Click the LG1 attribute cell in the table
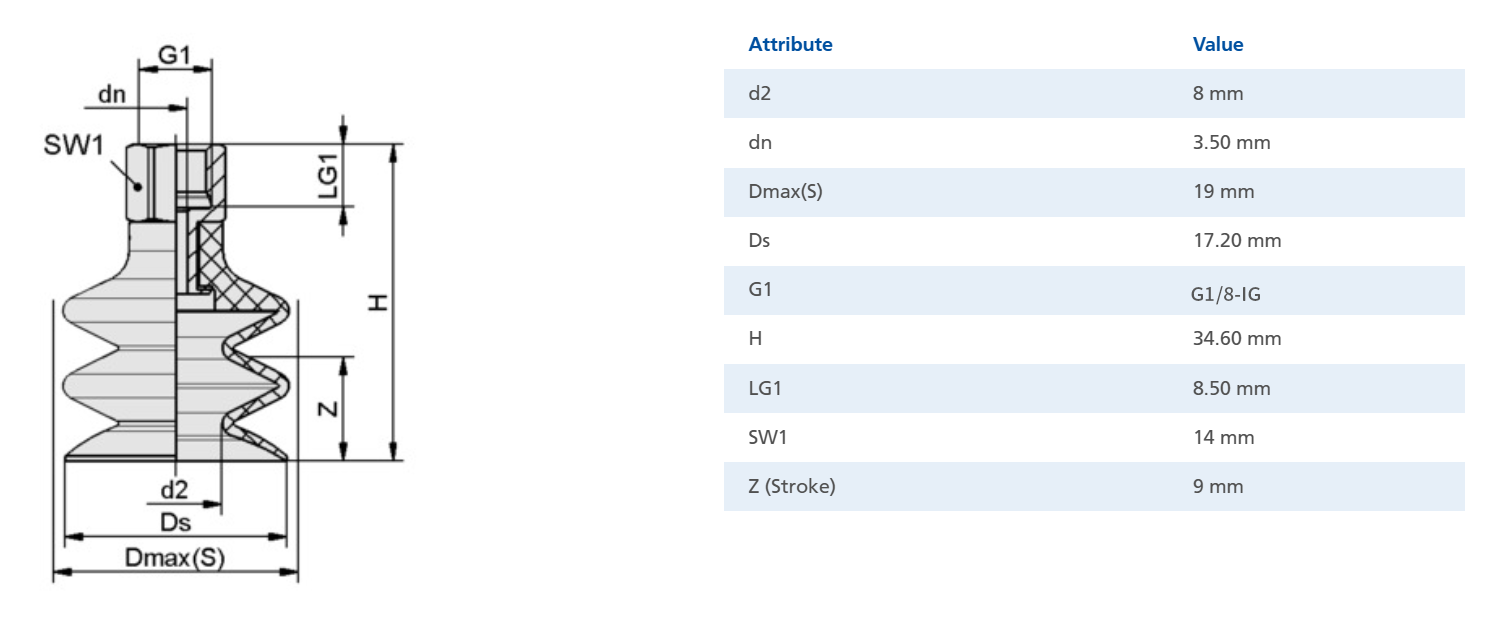Screen dimensions: 1485x634 (x=764, y=388)
